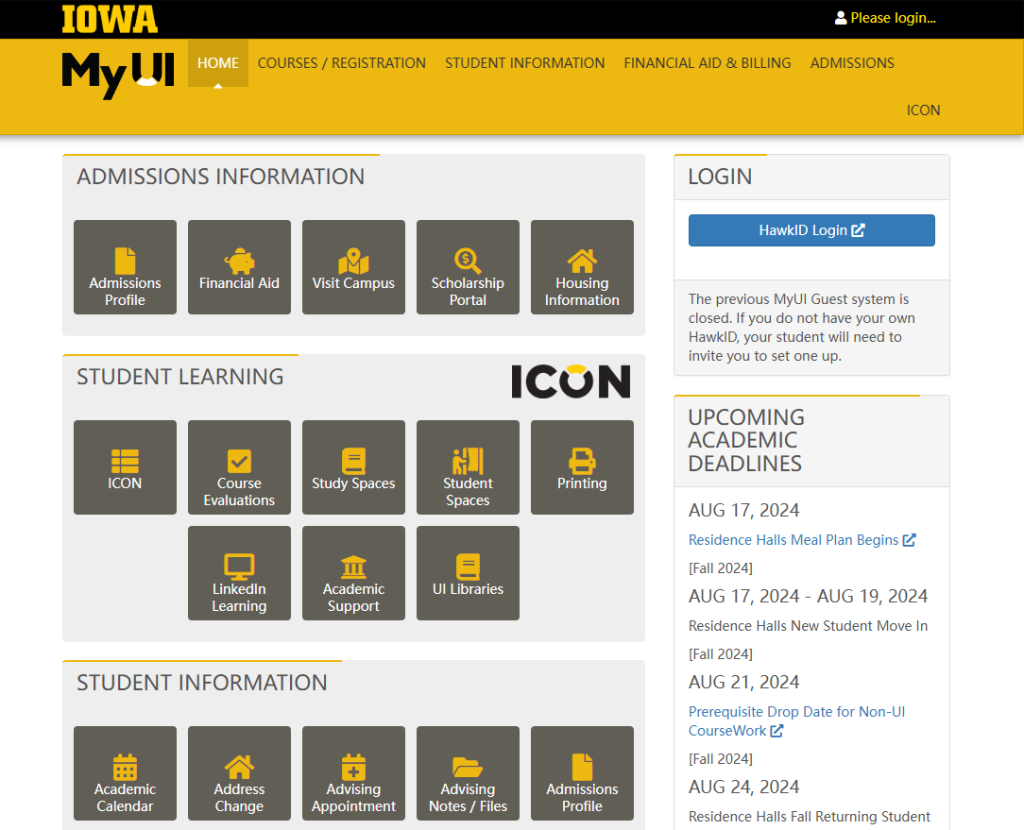The width and height of the screenshot is (1024, 830).
Task: Open the Academic Support tile
Action: (x=353, y=573)
